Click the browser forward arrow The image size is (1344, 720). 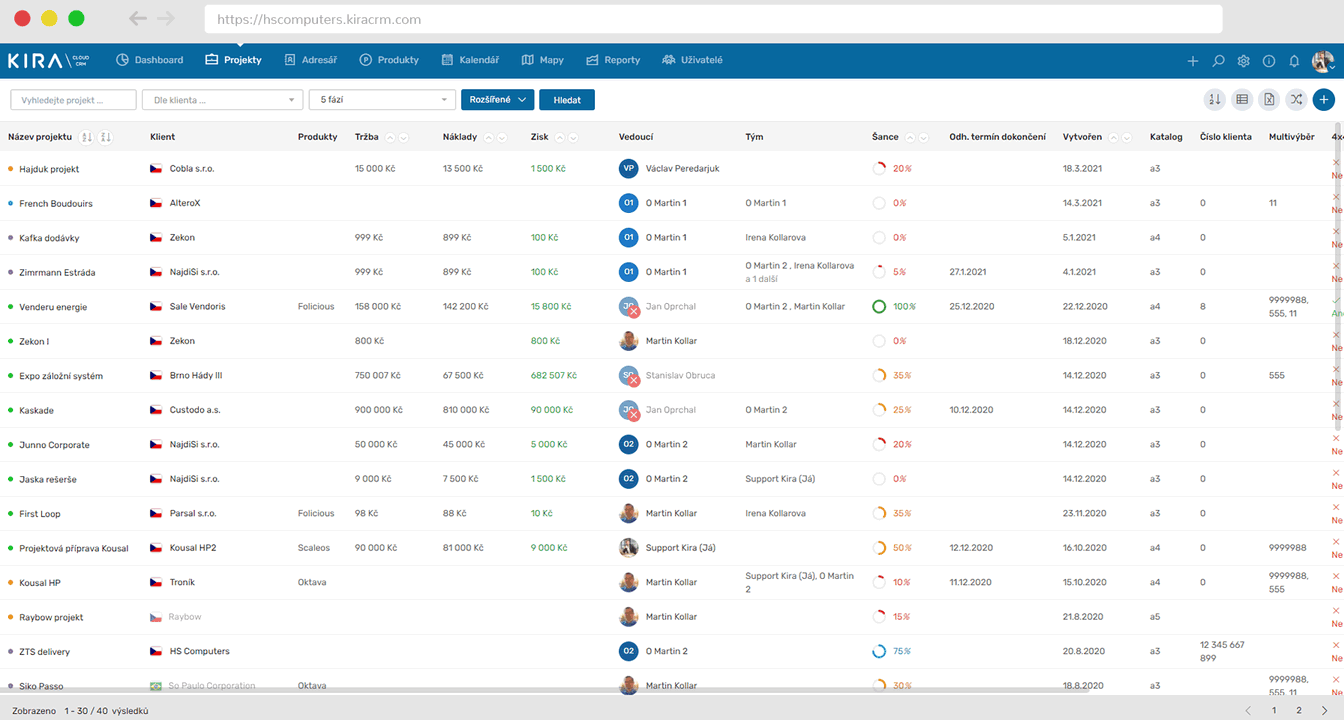[x=166, y=19]
